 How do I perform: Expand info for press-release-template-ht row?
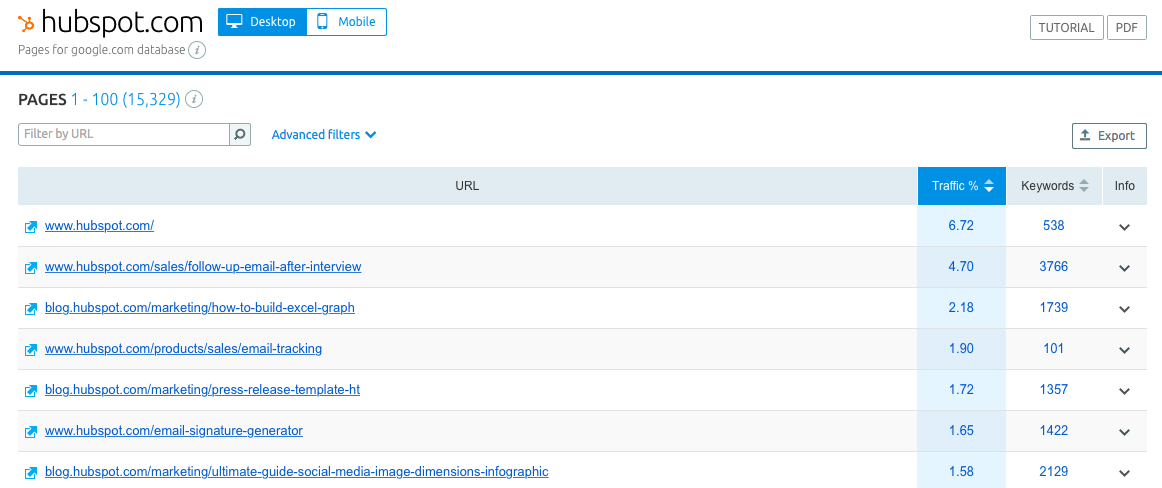[x=1124, y=391]
